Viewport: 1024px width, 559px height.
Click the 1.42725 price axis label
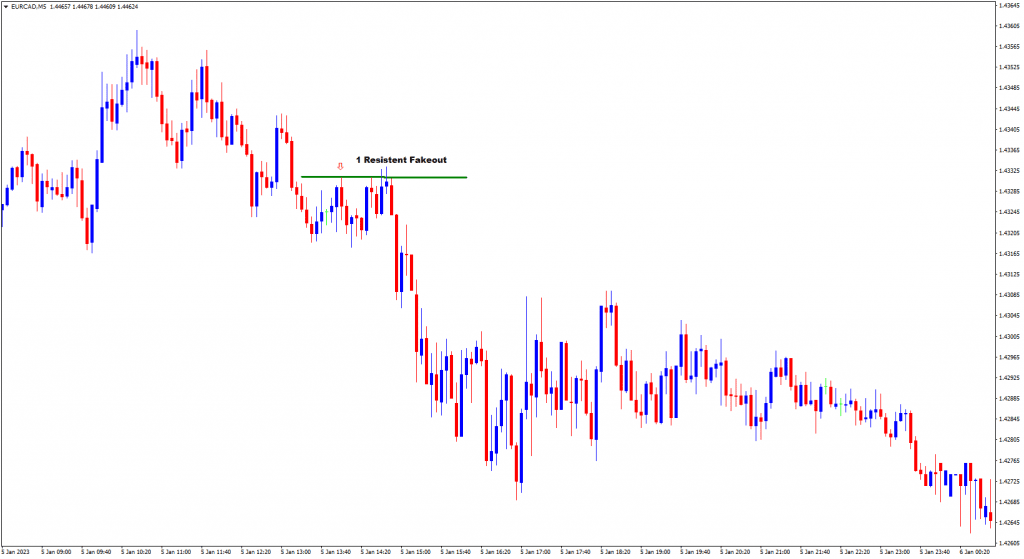pyautogui.click(x=1008, y=481)
